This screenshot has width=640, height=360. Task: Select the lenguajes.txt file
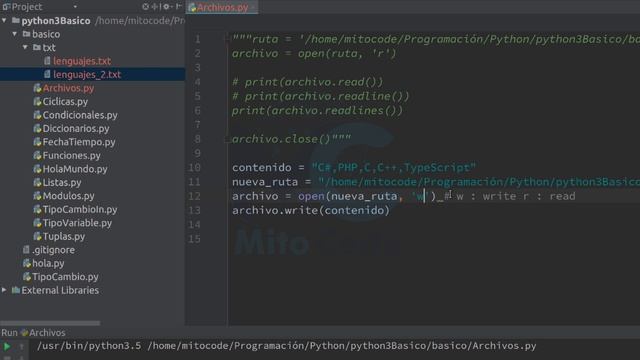pos(82,61)
